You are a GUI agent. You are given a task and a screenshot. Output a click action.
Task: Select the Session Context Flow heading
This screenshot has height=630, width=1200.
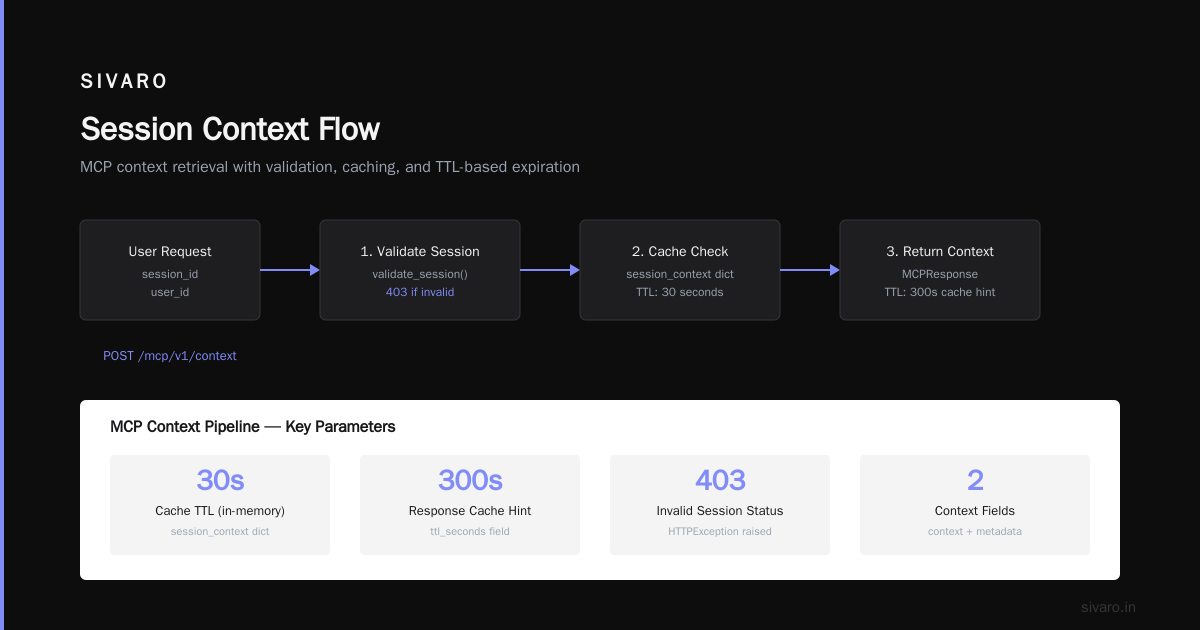[230, 129]
